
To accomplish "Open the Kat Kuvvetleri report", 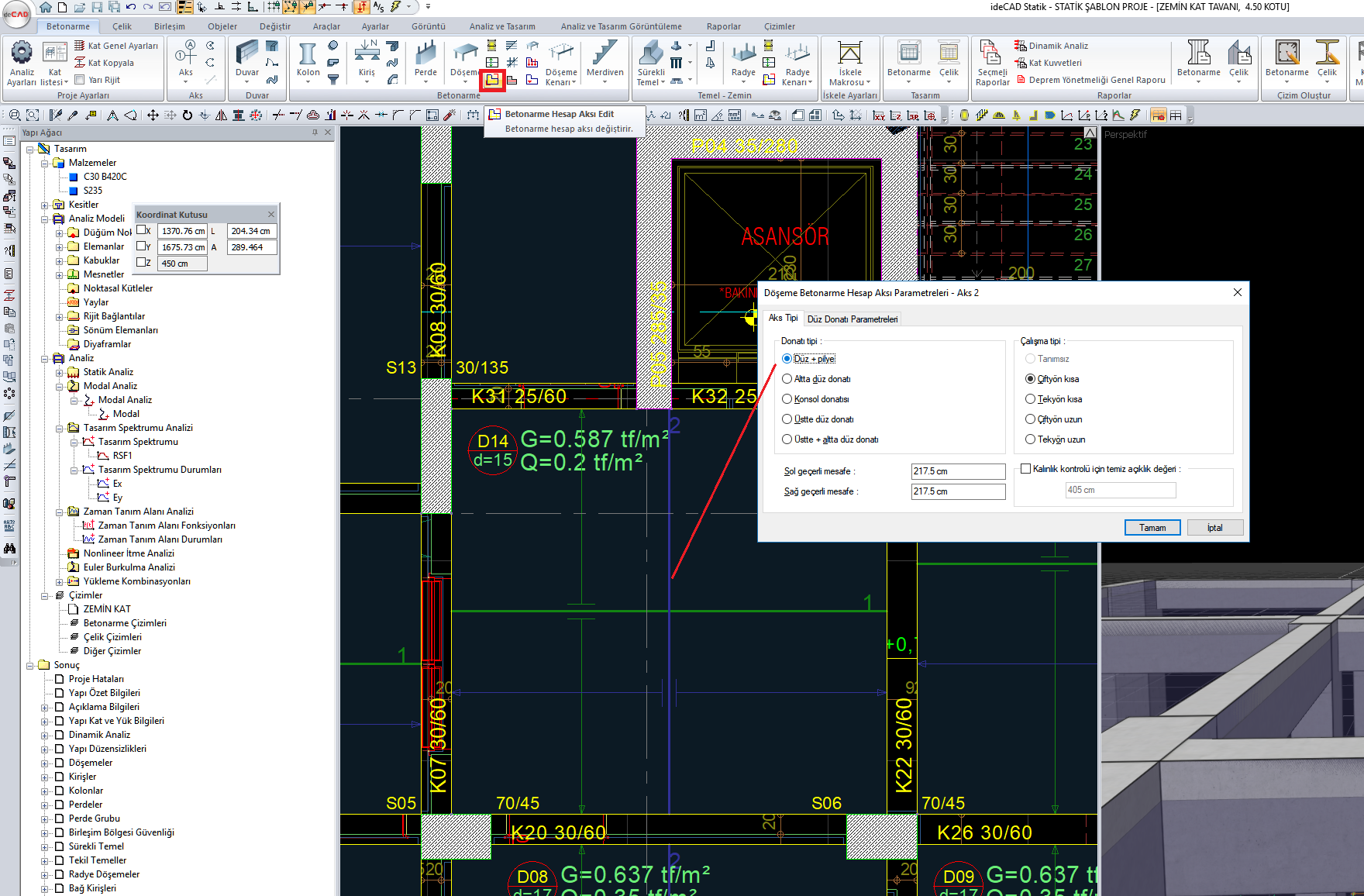I will click(1048, 63).
